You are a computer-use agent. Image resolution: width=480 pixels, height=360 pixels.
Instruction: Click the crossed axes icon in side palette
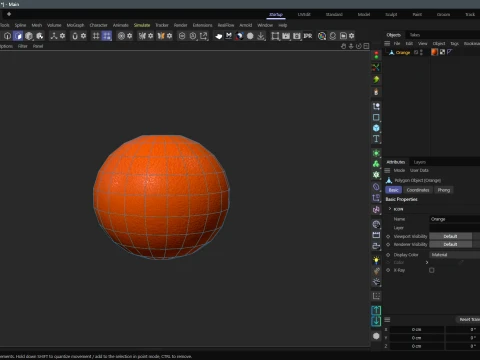click(x=376, y=68)
